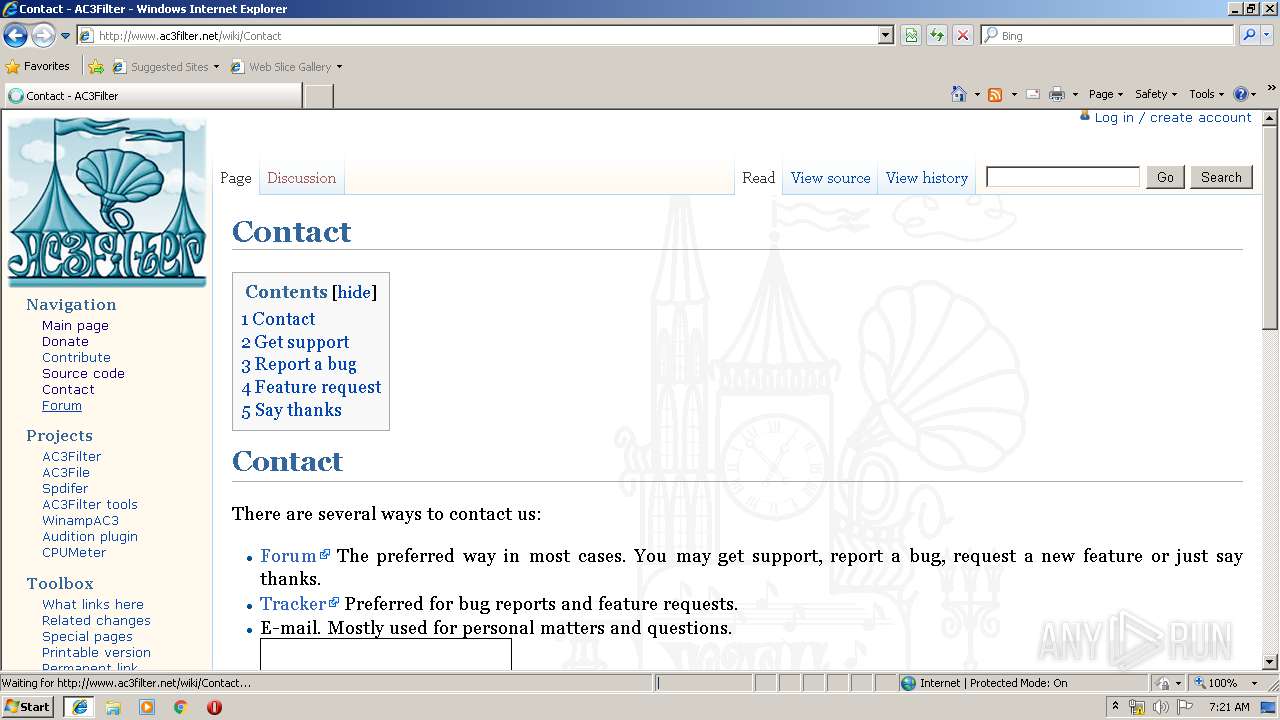Open AC3File project link
Screen dimensions: 1280x720
click(x=66, y=472)
